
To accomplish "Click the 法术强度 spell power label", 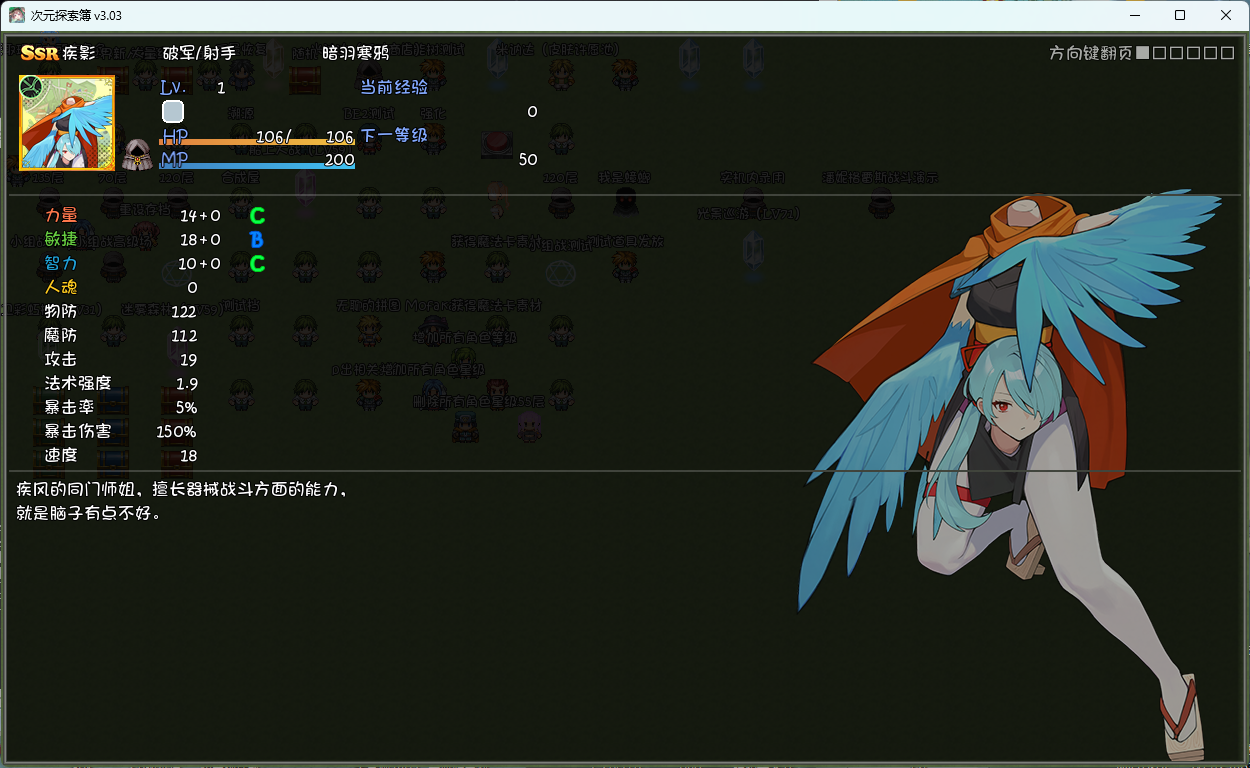I will 78,383.
